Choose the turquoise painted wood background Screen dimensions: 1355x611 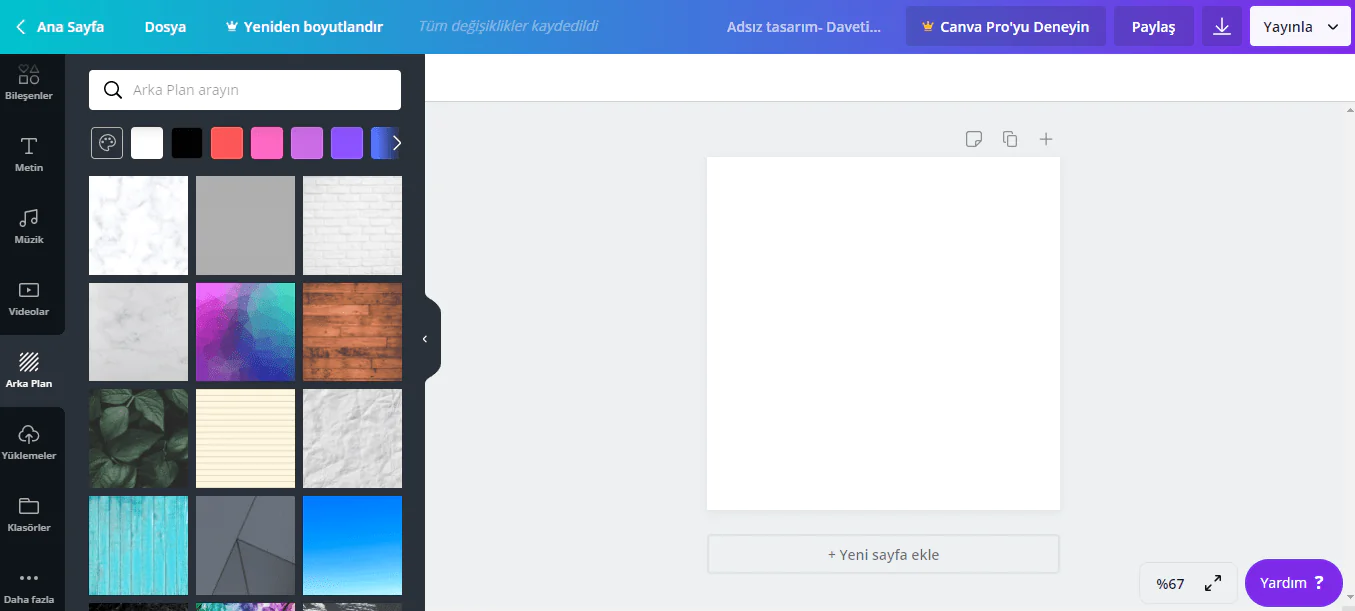coord(138,545)
